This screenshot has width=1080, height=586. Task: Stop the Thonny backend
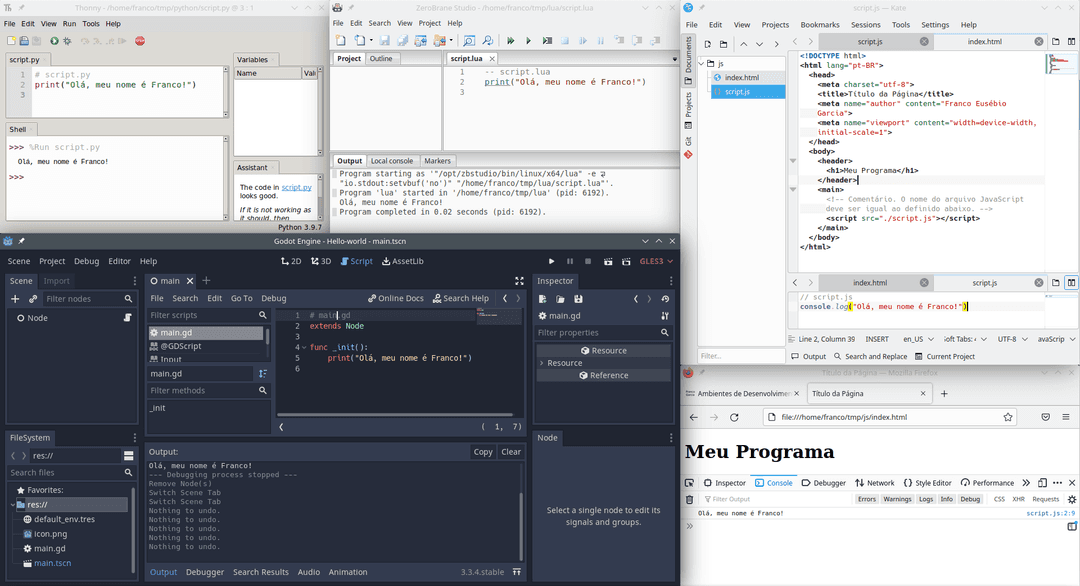click(139, 41)
